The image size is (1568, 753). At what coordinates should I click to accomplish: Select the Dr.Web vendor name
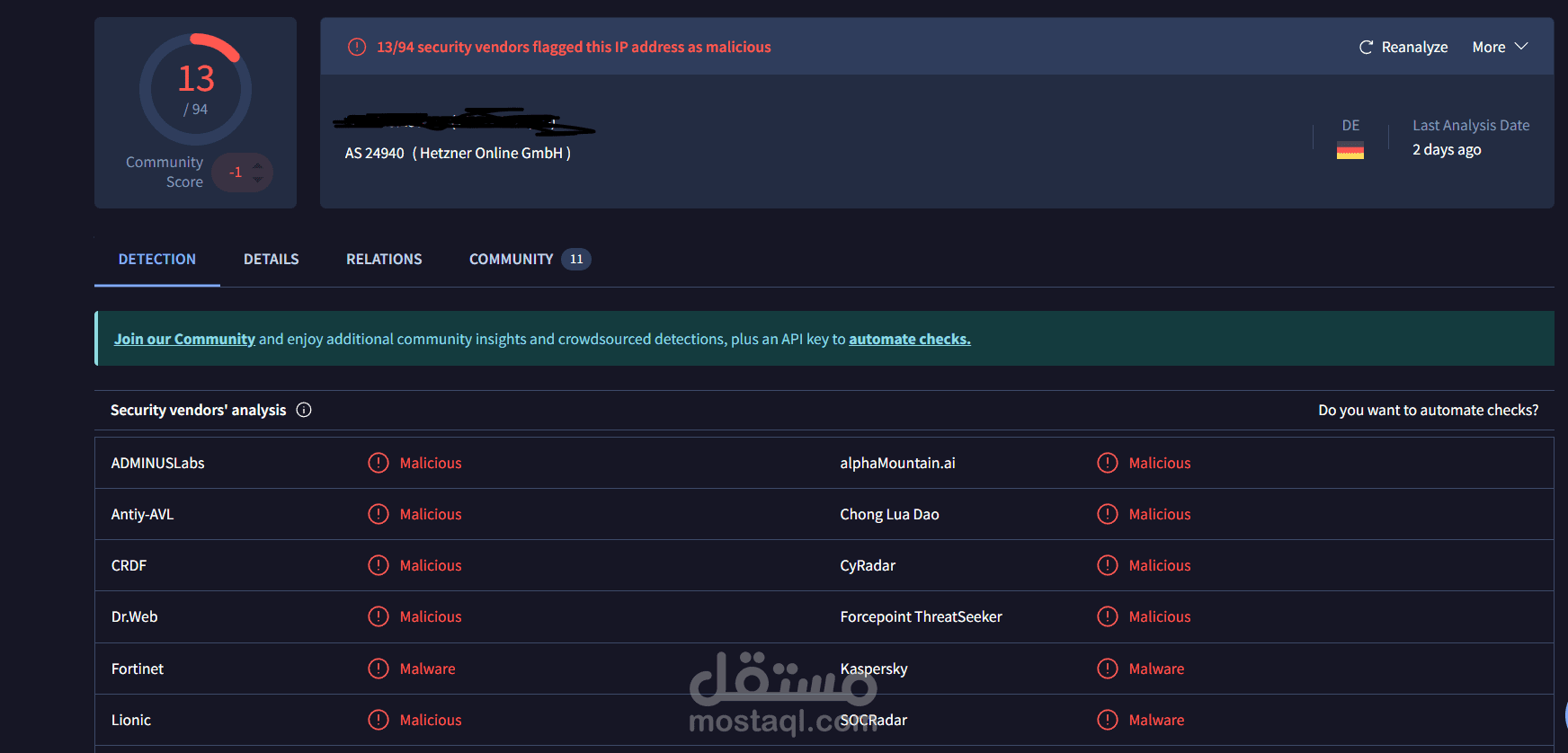tap(134, 616)
